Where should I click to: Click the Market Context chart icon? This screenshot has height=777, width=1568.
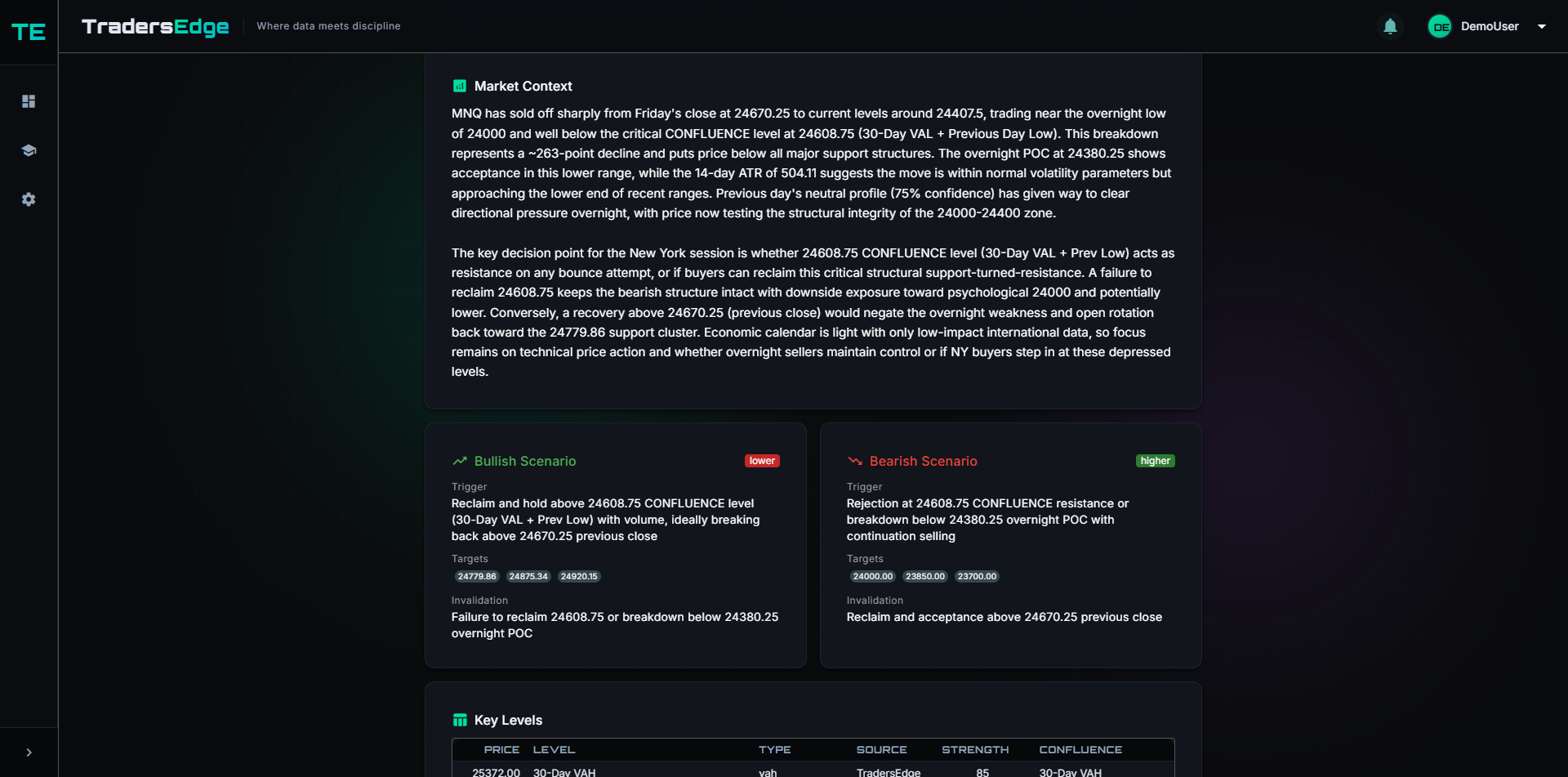point(460,86)
